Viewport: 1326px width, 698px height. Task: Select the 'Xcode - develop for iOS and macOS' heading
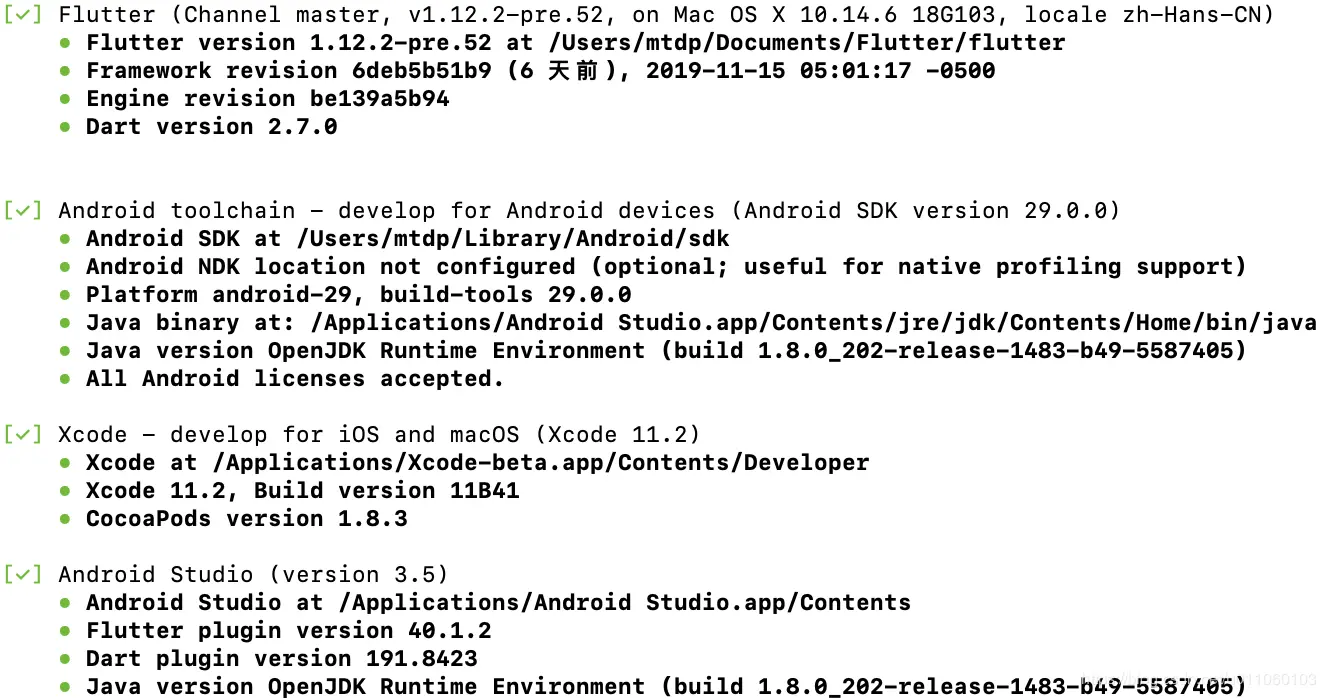tap(380, 435)
